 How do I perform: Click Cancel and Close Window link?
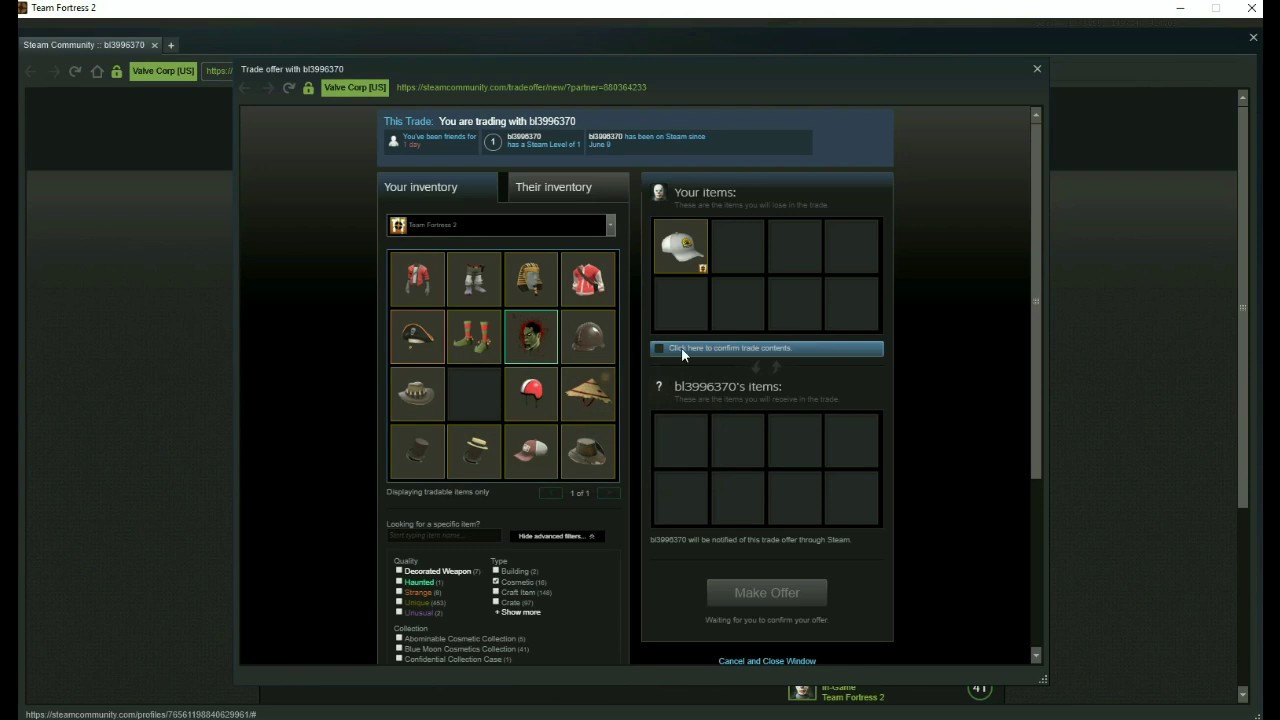pyautogui.click(x=767, y=661)
